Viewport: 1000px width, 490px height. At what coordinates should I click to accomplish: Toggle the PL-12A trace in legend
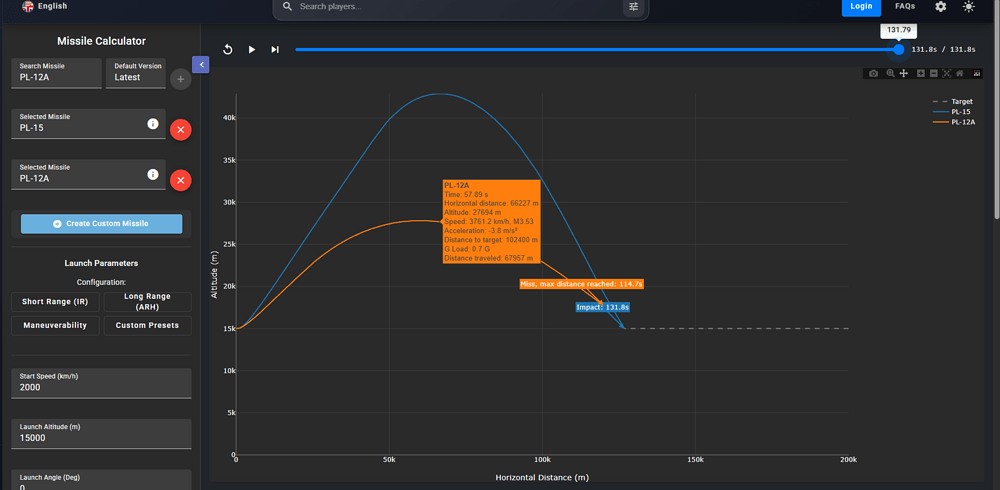point(953,122)
